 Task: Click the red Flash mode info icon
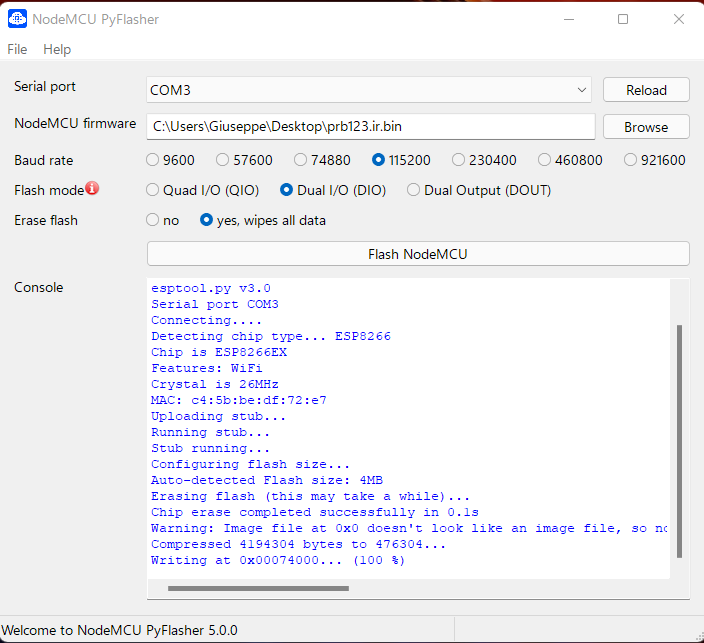coord(92,188)
